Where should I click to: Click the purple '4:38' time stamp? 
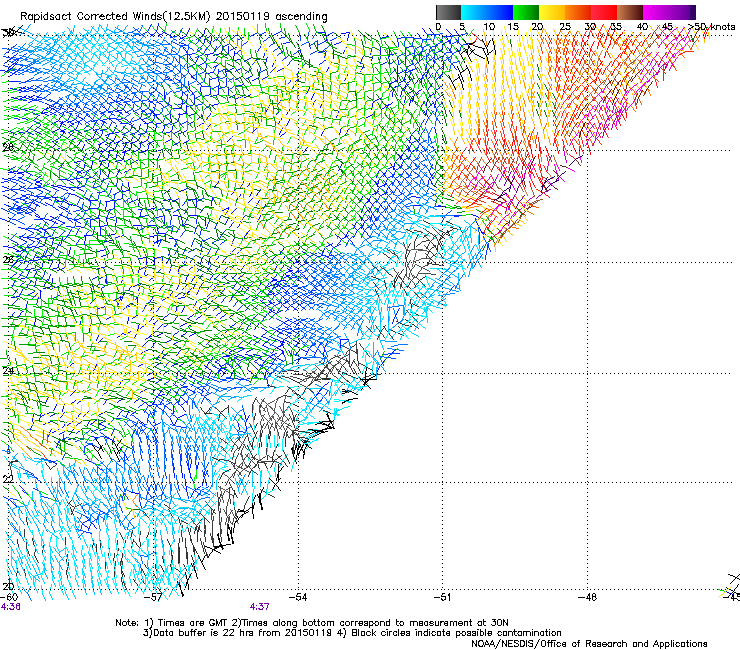(10, 607)
